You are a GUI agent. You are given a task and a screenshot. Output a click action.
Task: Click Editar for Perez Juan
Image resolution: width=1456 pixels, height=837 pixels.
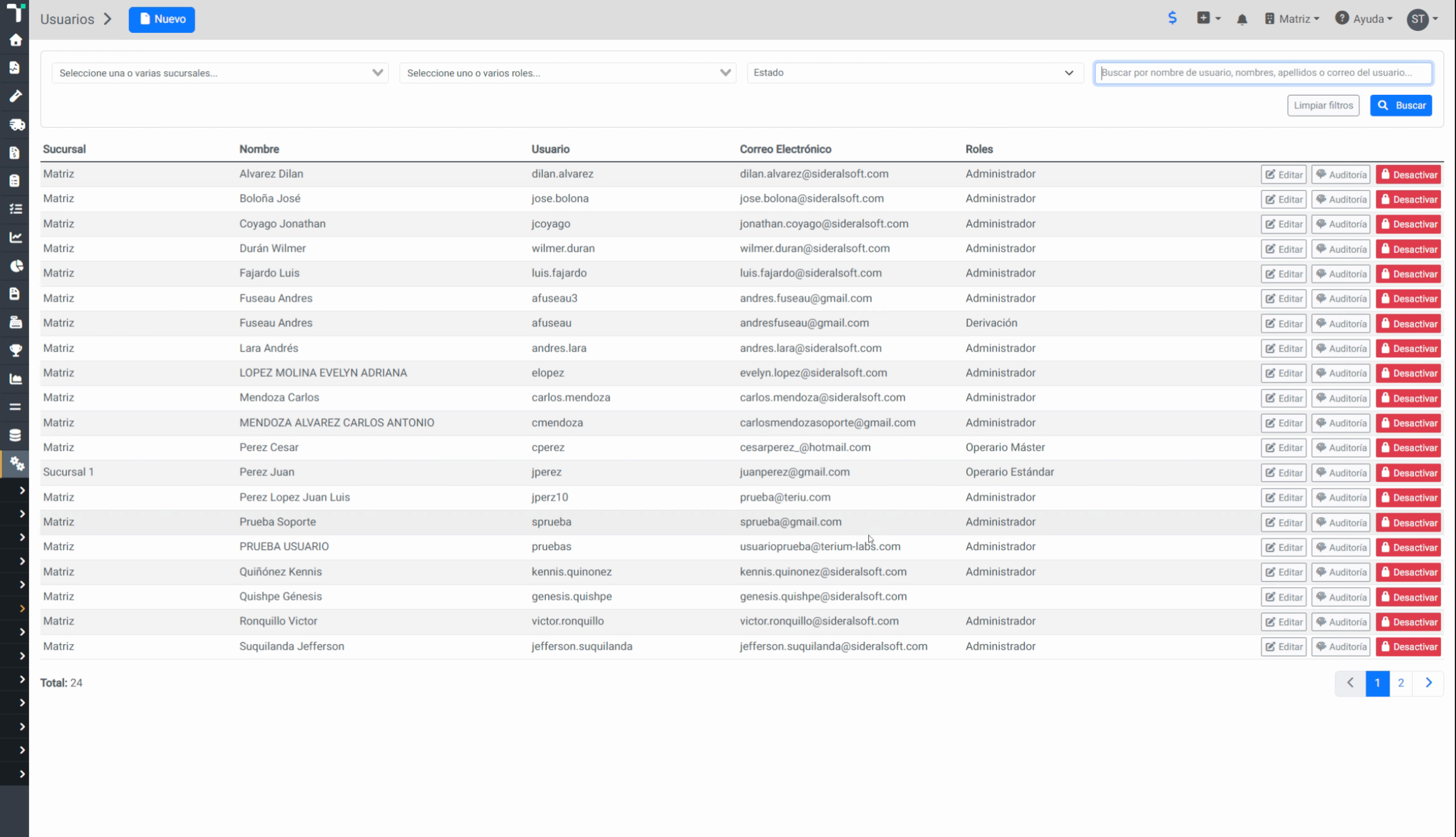1283,473
